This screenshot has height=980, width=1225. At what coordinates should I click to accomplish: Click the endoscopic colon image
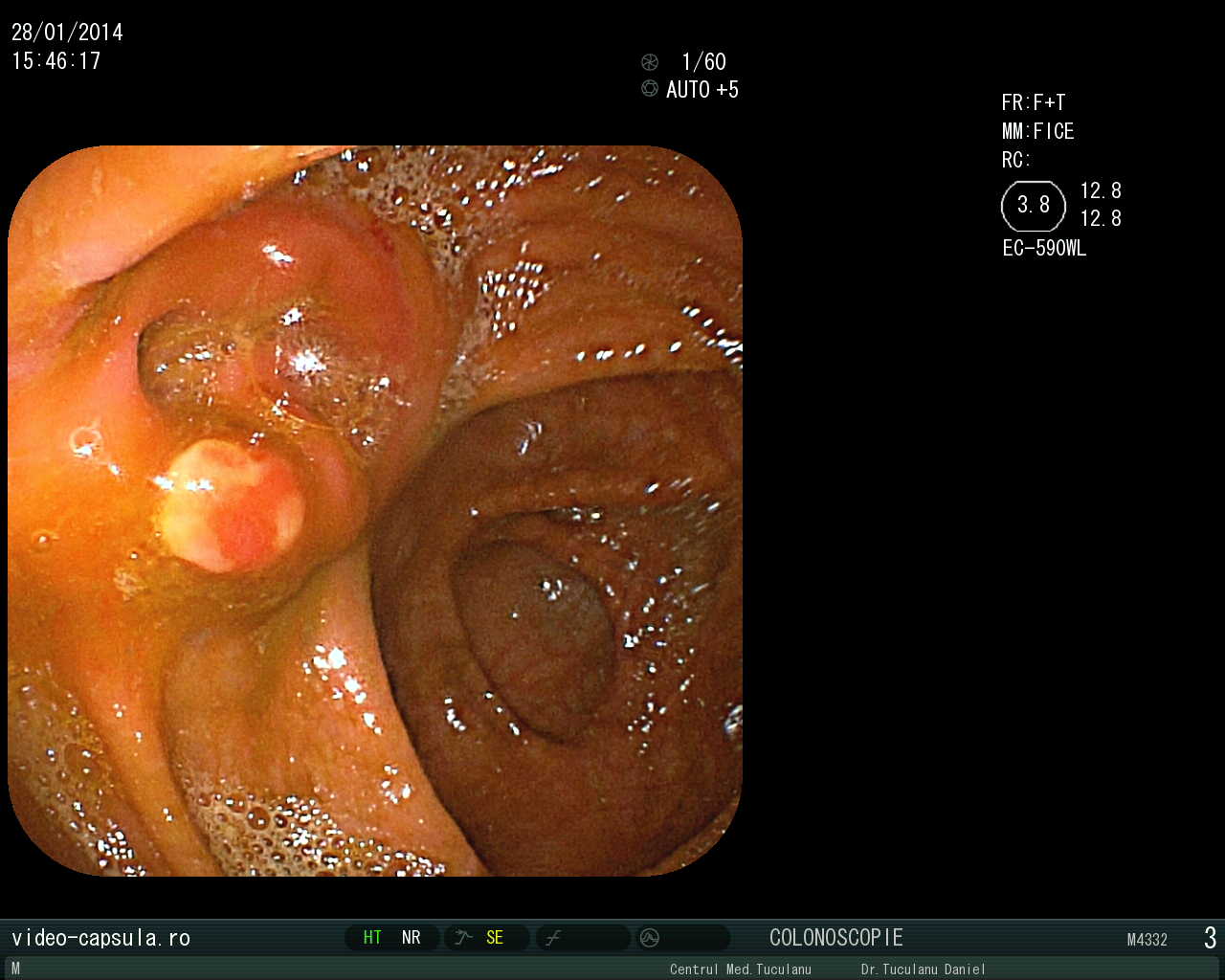point(375,511)
